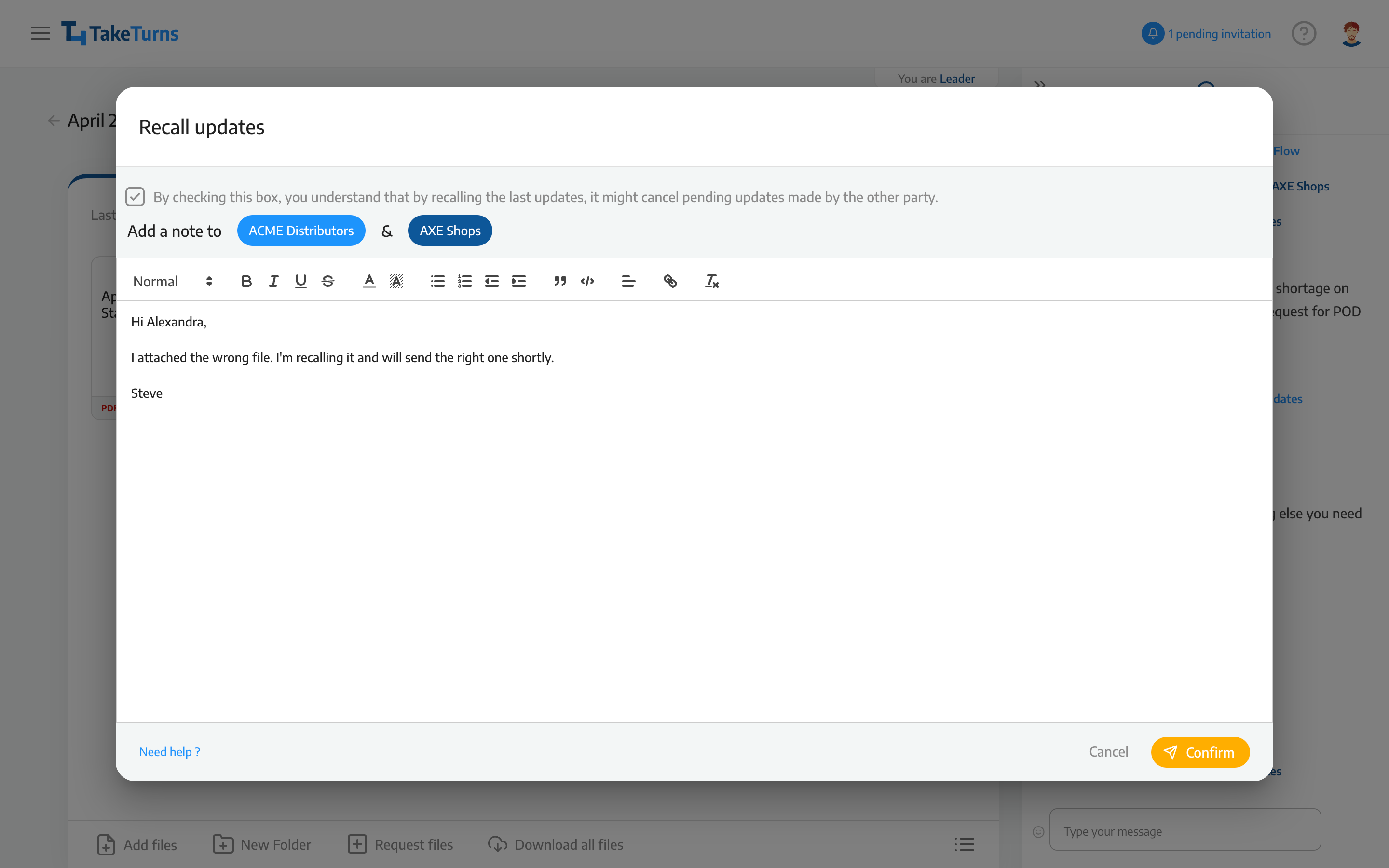Open the text color picker
This screenshot has width=1389, height=868.
click(369, 281)
